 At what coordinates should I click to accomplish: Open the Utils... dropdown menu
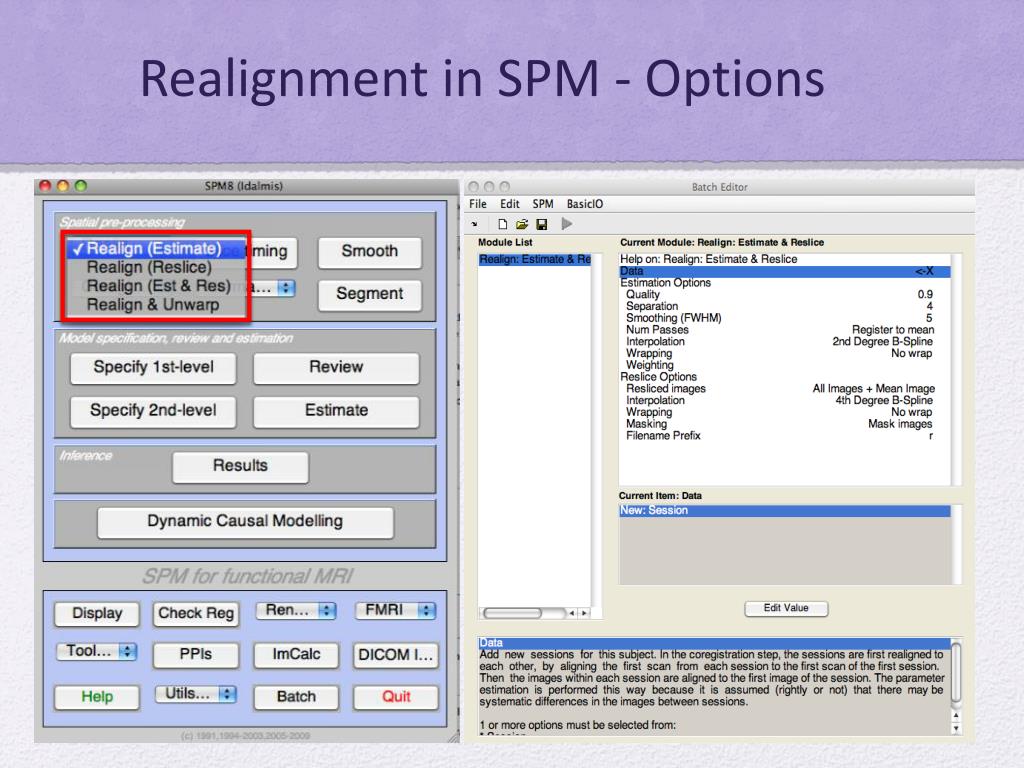pos(196,694)
